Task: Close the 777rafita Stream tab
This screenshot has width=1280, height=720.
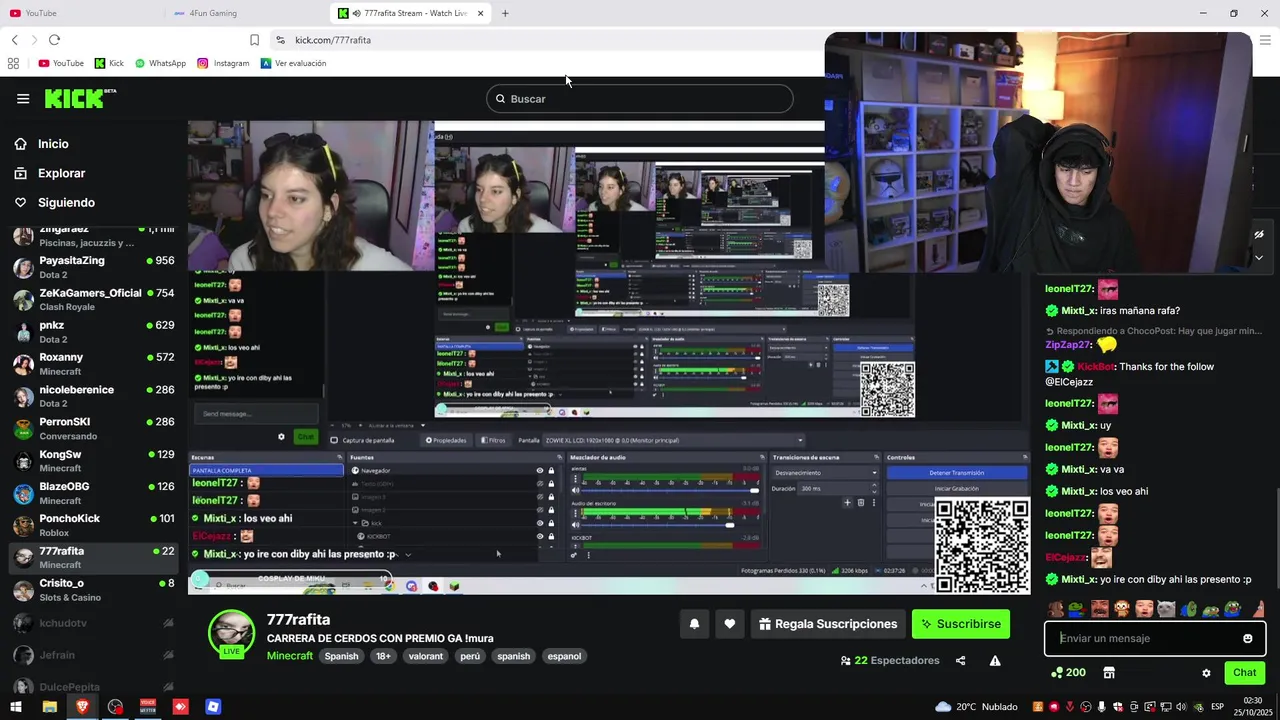Action: 481,13
